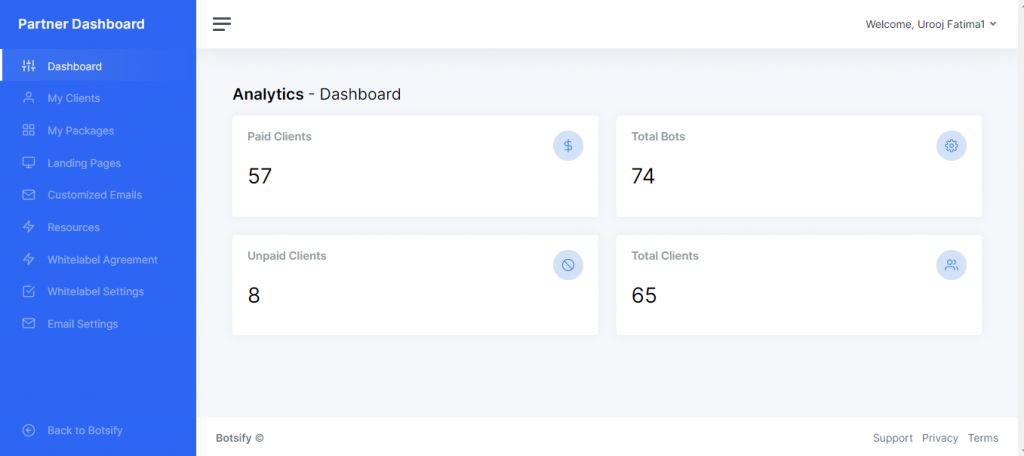The image size is (1024, 456).
Task: Click the hamburger menu icon
Action: 222,24
